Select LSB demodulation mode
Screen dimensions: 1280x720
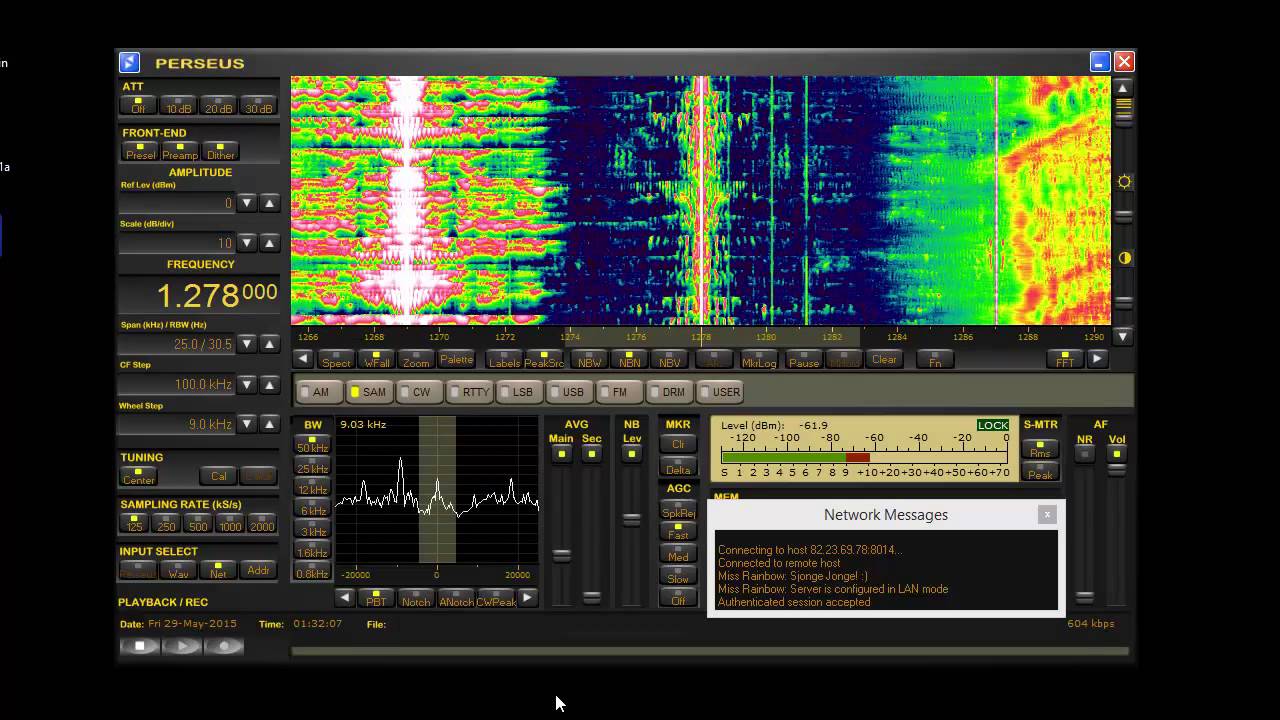tap(518, 392)
